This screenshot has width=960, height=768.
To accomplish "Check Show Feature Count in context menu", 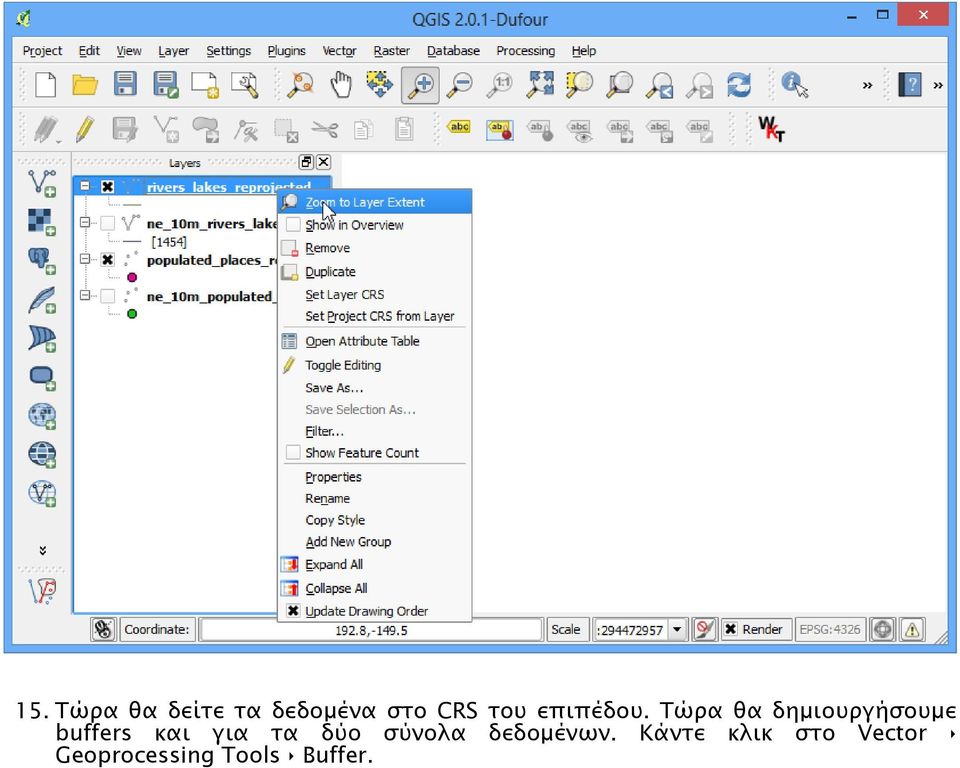I will pyautogui.click(x=293, y=453).
